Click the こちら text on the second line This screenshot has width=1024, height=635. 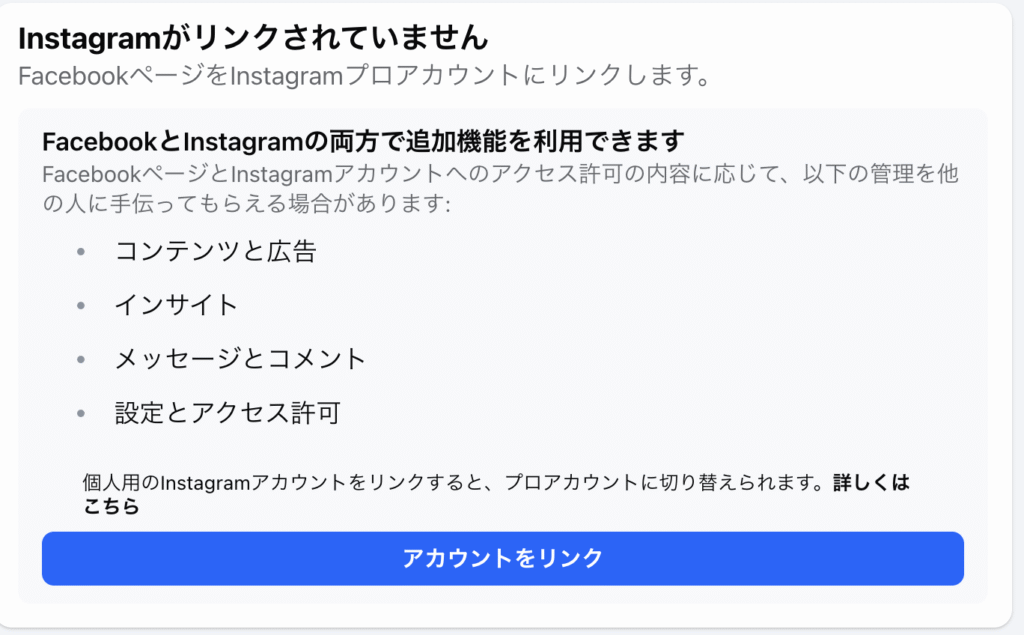[111, 506]
